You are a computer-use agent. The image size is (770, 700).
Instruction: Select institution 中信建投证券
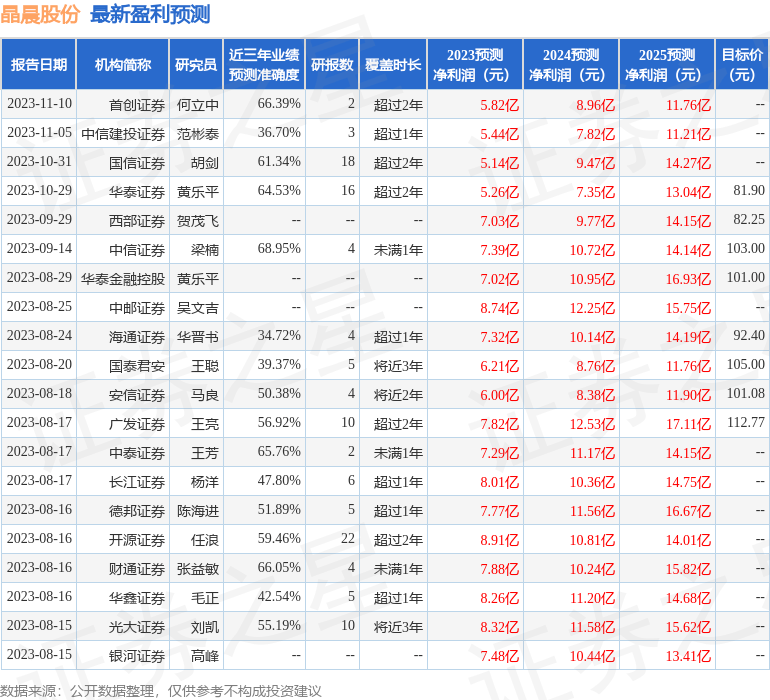(123, 134)
